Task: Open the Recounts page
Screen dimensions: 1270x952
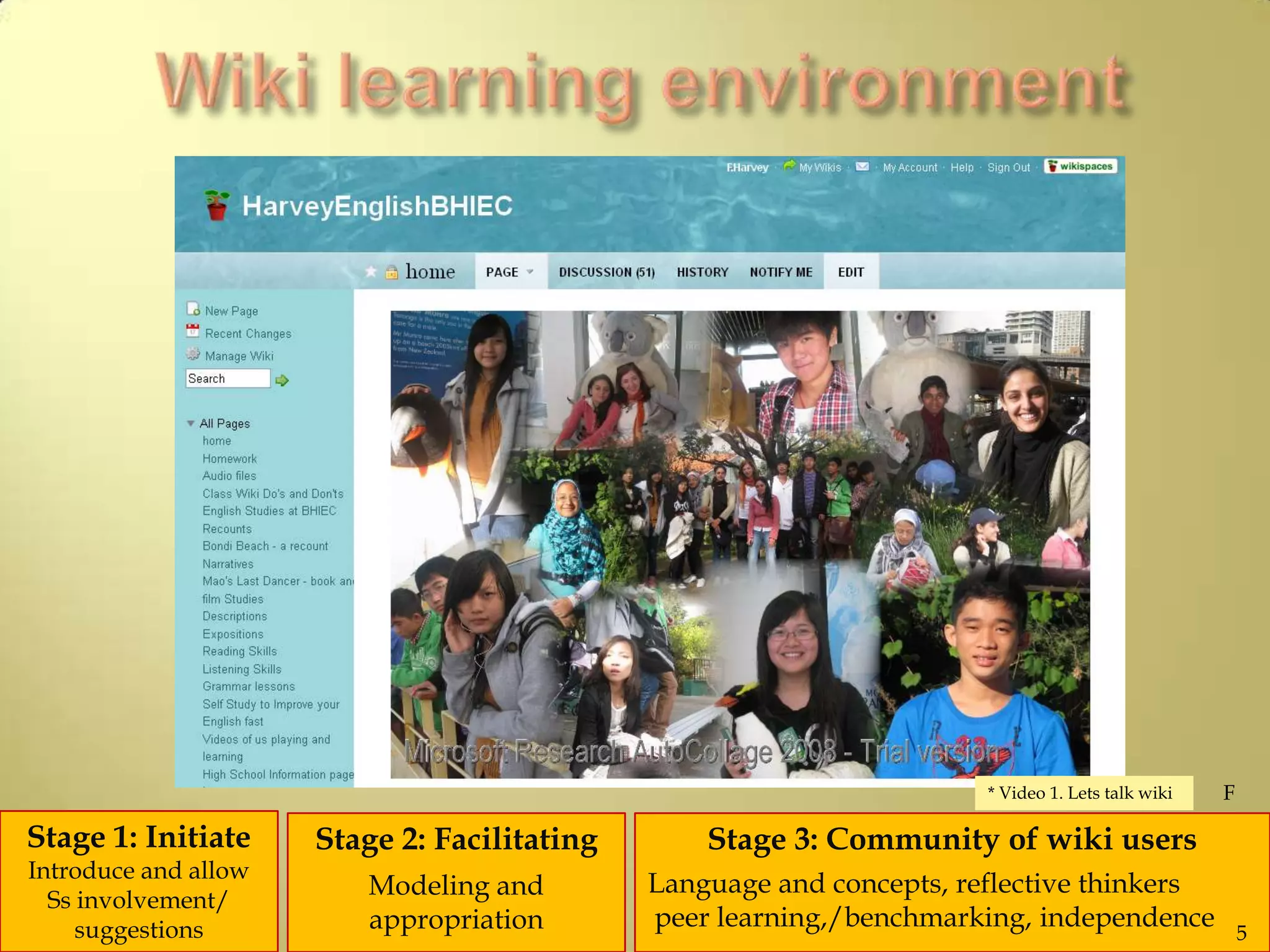Action: [x=227, y=529]
